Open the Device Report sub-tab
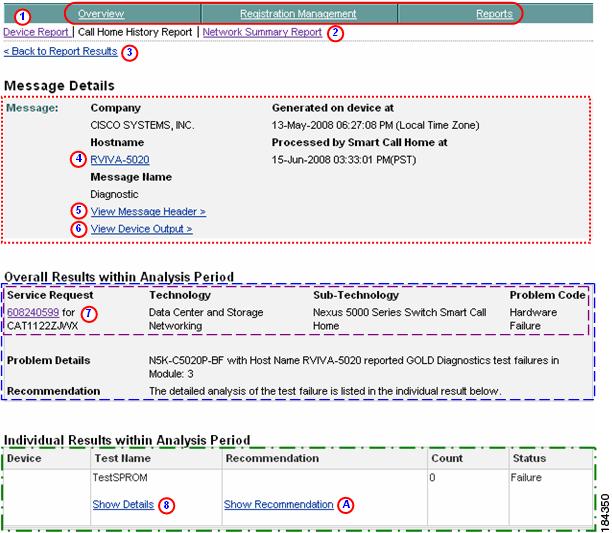 pos(36,32)
